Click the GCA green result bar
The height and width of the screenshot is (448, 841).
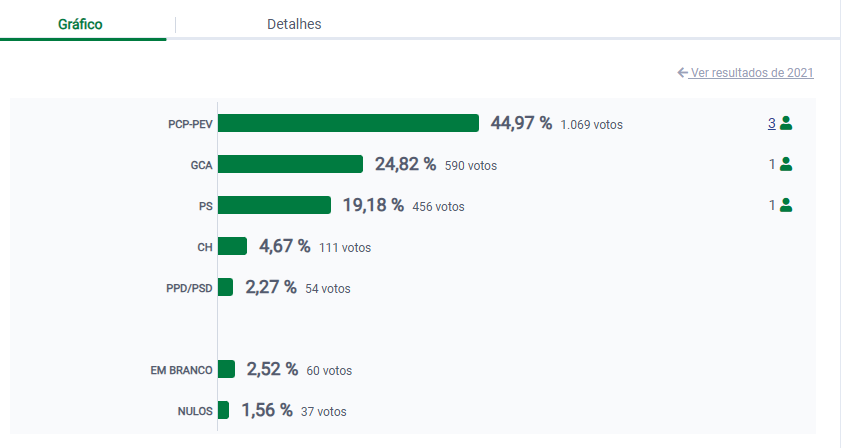(x=290, y=164)
